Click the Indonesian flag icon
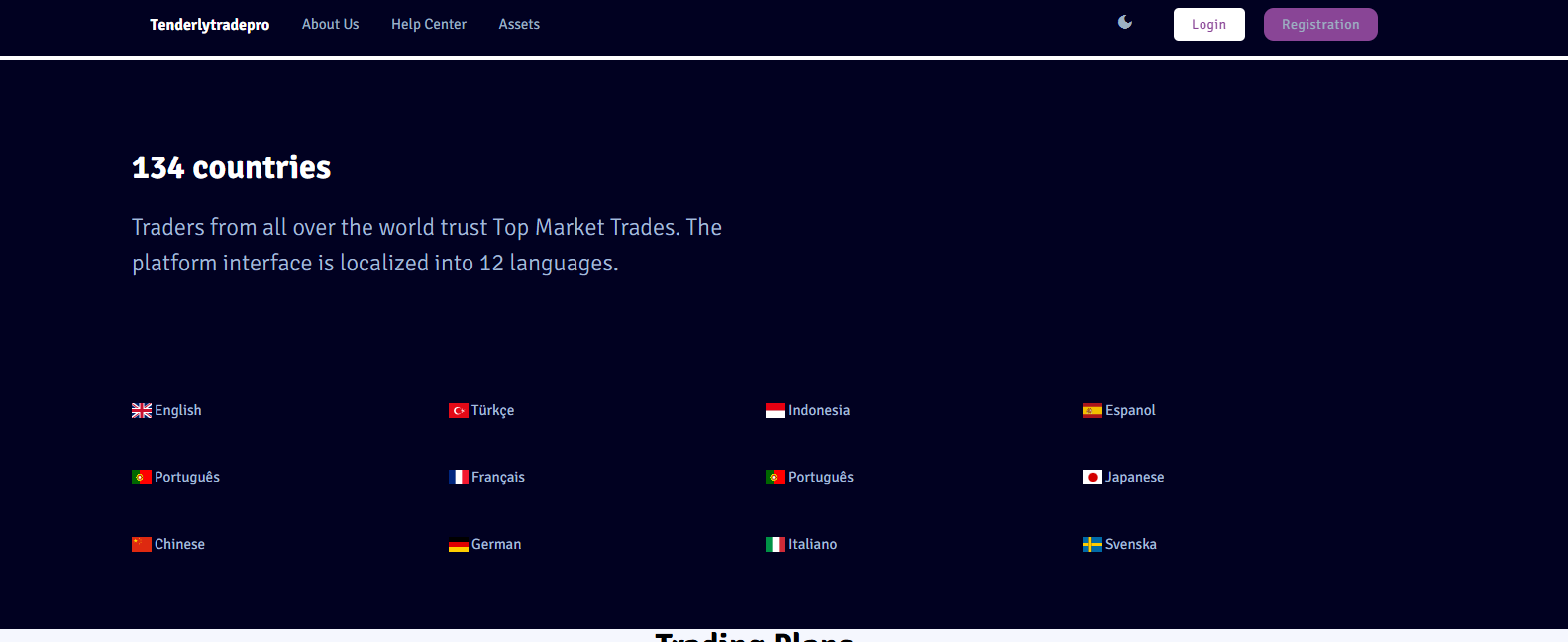Screen dimensions: 1568x642 tap(776, 411)
